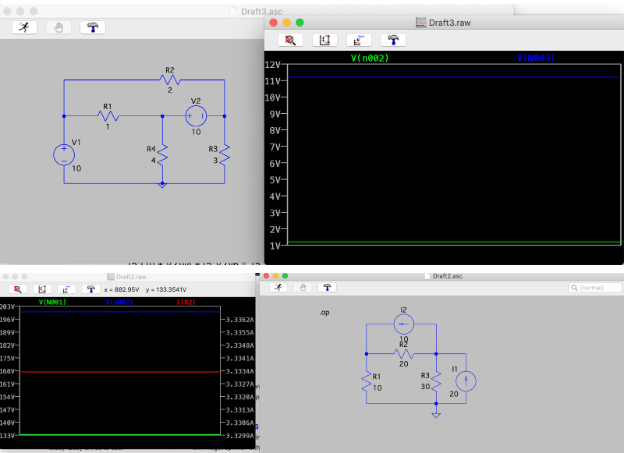Click the x = 882.95V cursor readout
The height and width of the screenshot is (453, 624).
pyautogui.click(x=121, y=289)
